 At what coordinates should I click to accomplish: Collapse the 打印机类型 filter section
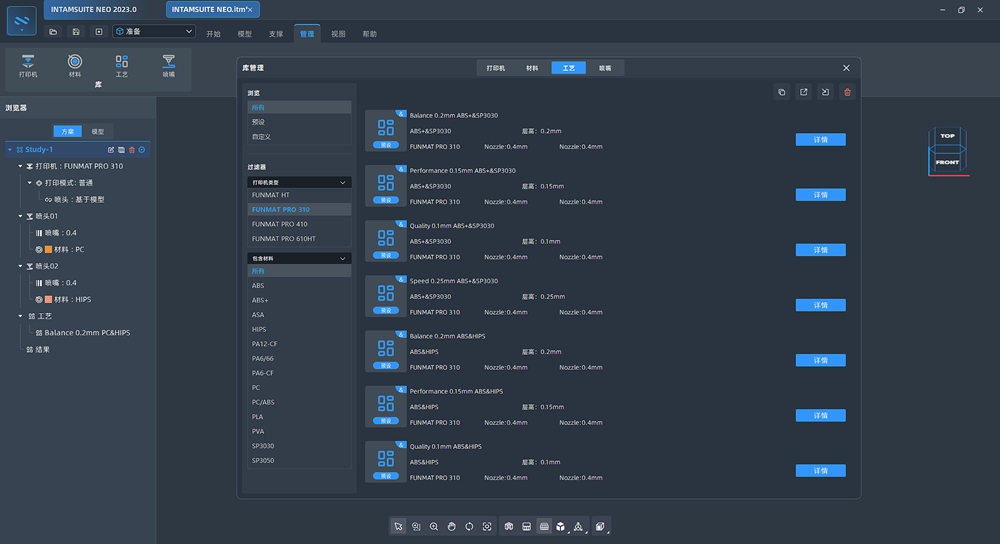click(x=344, y=183)
